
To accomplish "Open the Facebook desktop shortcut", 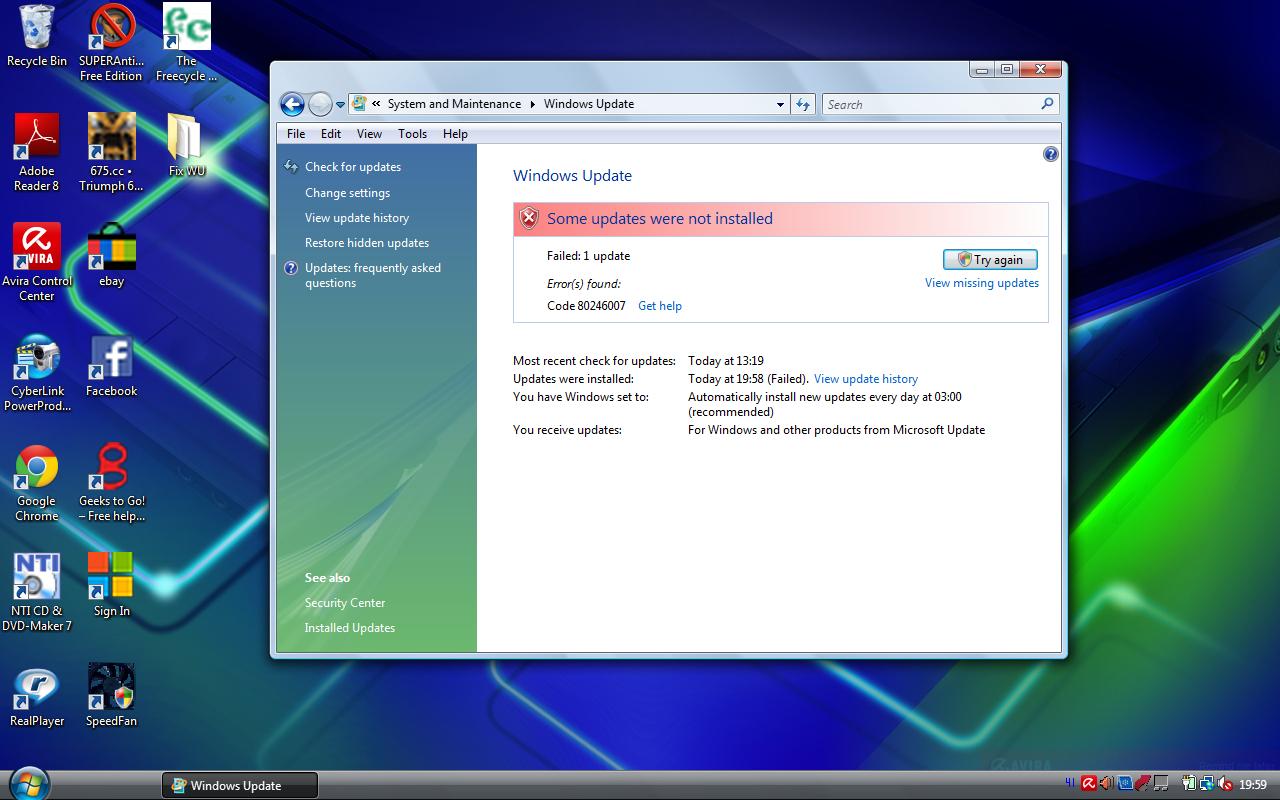I will [x=111, y=365].
